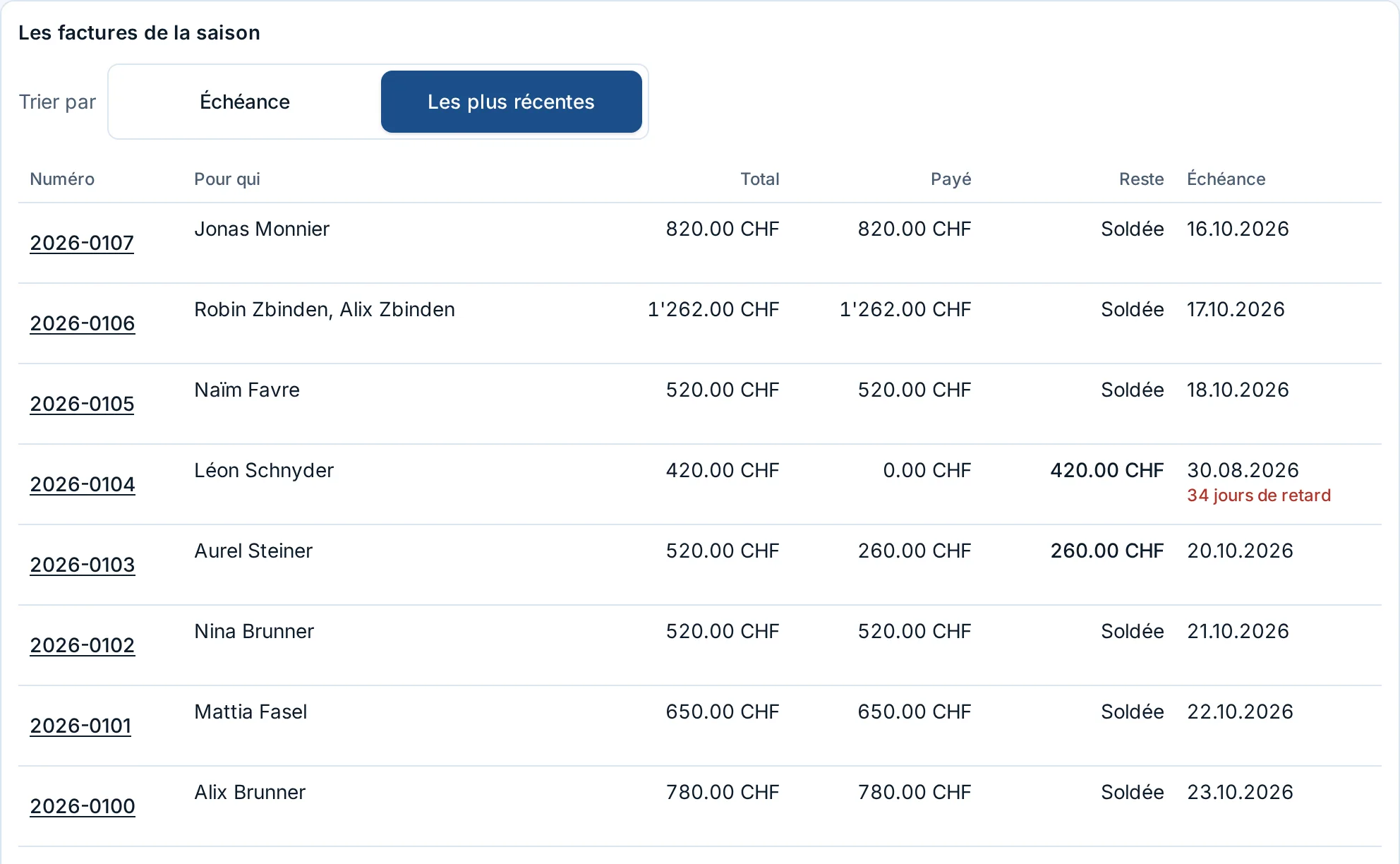Click the bold 260.00 CHF remaining amount
The image size is (1400, 864).
coord(1107,551)
